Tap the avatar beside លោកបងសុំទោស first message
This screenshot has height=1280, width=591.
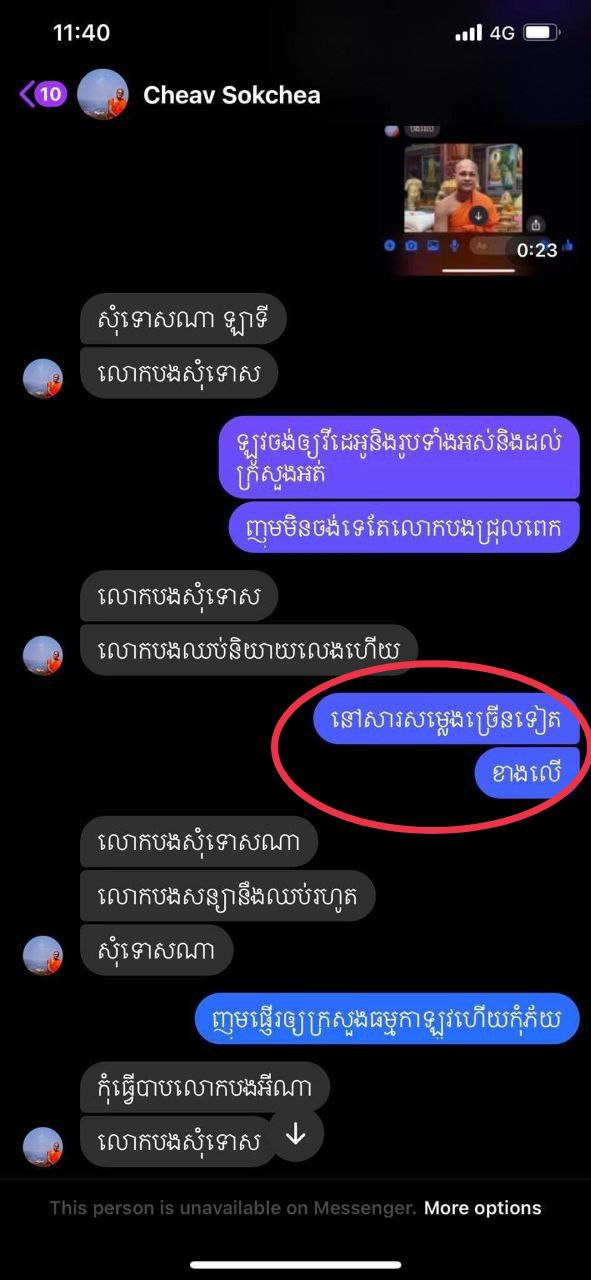click(x=43, y=377)
